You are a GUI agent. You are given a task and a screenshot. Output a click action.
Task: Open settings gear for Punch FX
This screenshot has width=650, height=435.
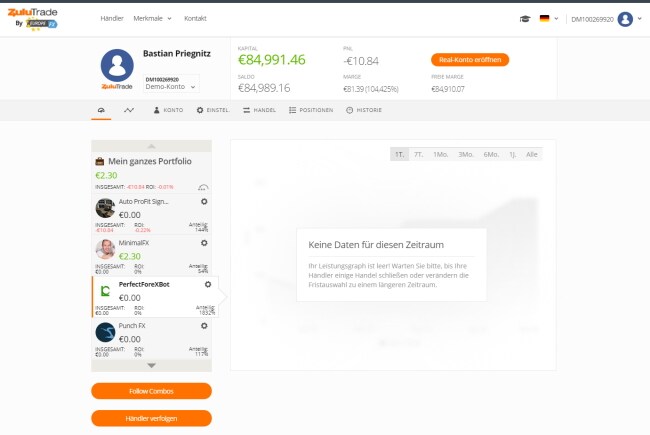point(204,326)
